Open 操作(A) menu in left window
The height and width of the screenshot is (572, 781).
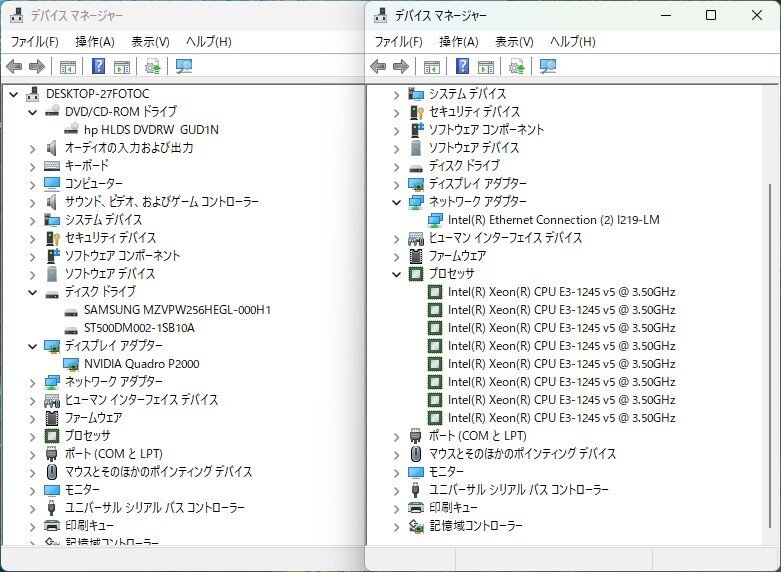95,42
